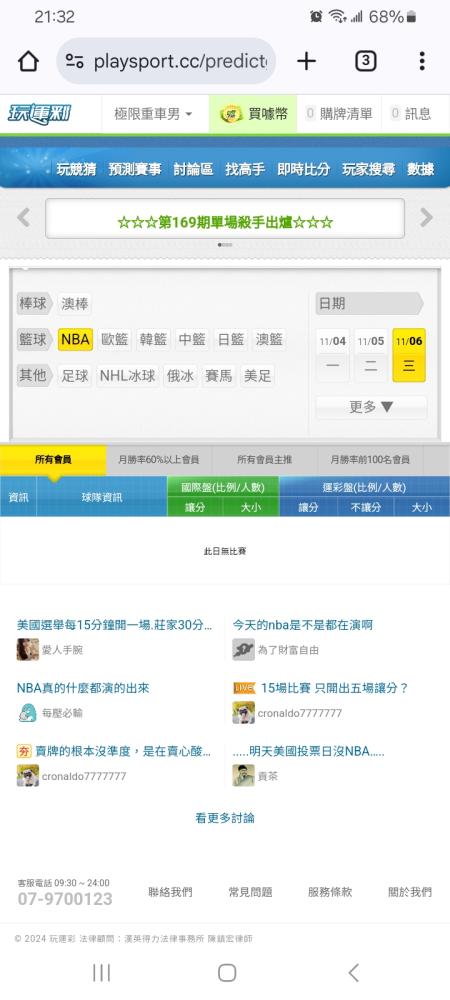Choose date 11/05
This screenshot has width=450, height=1000.
(x=371, y=355)
